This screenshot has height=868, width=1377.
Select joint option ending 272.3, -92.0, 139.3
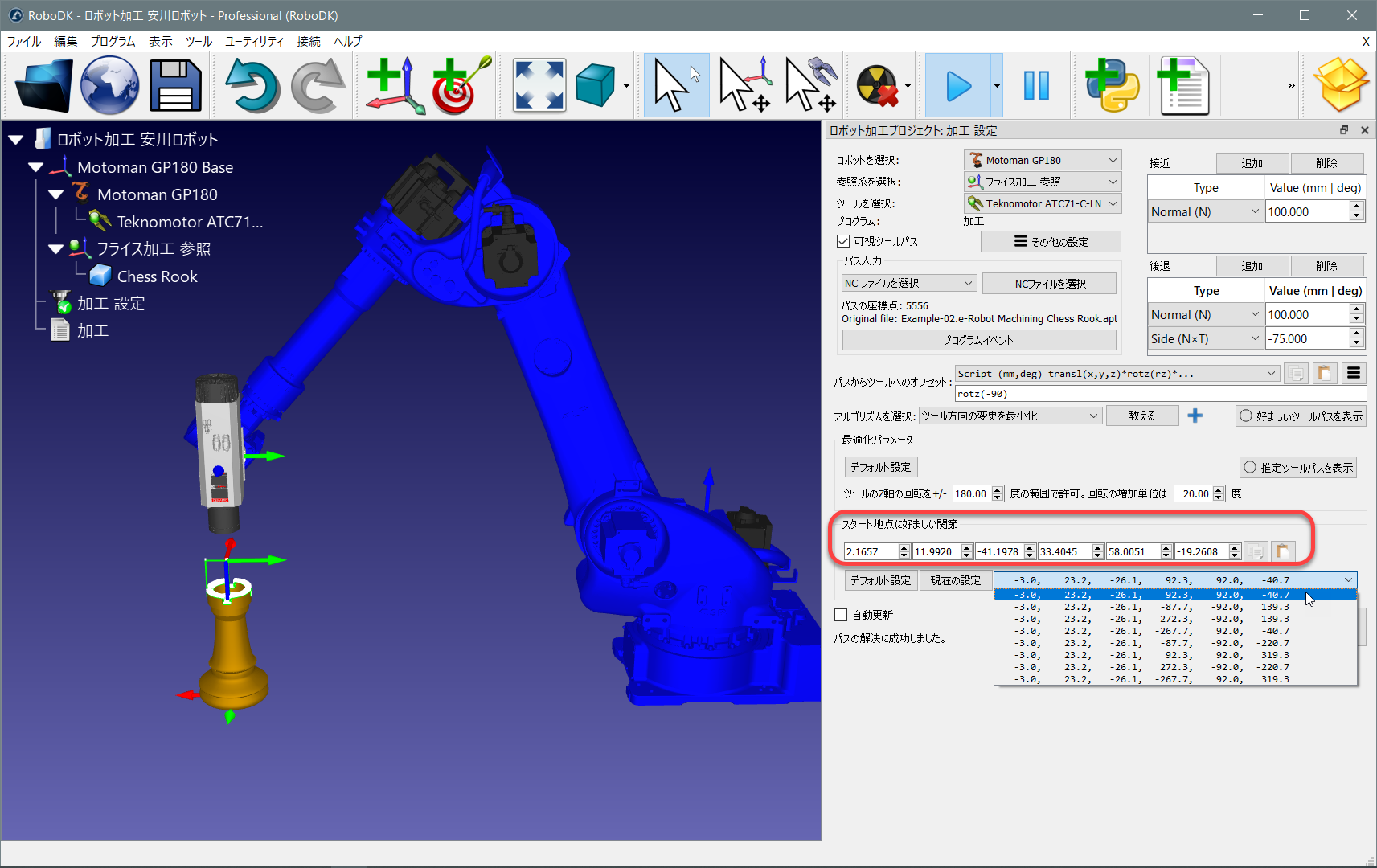[1175, 619]
